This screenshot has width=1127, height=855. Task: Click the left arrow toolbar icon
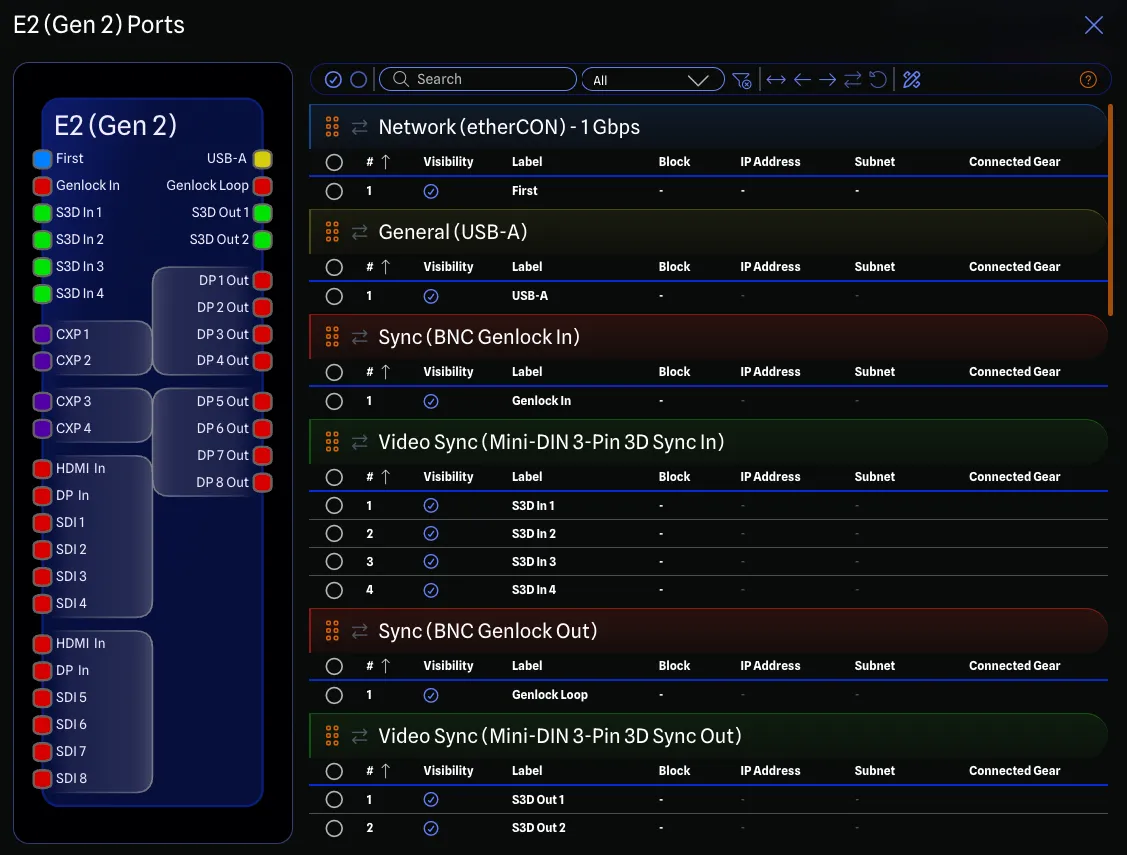[802, 80]
